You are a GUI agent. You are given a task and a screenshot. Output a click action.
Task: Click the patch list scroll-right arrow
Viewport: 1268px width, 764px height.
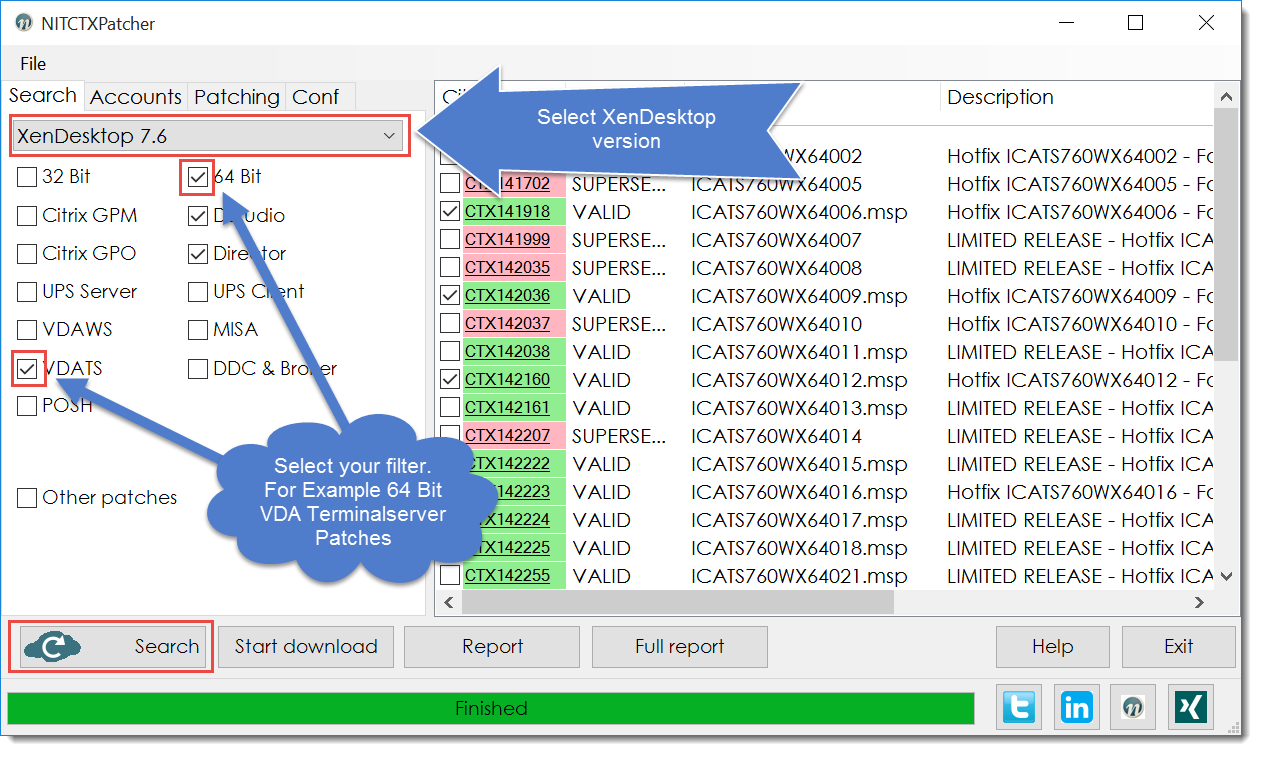1201,602
